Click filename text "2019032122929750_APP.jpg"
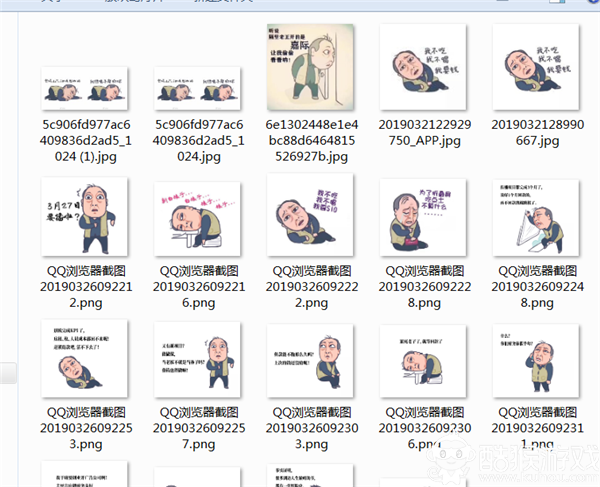600x487 pixels. point(425,133)
